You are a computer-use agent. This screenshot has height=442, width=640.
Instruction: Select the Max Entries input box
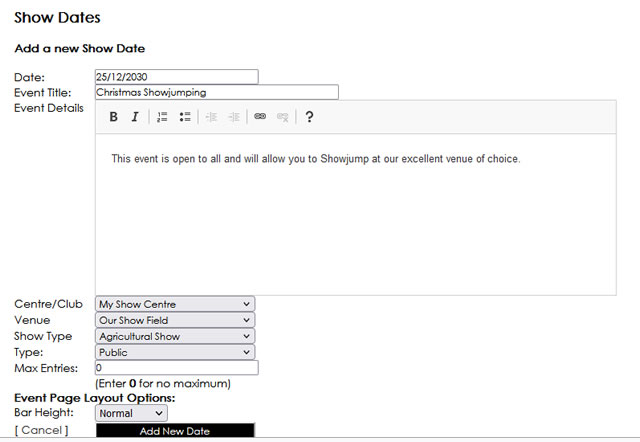(x=177, y=368)
